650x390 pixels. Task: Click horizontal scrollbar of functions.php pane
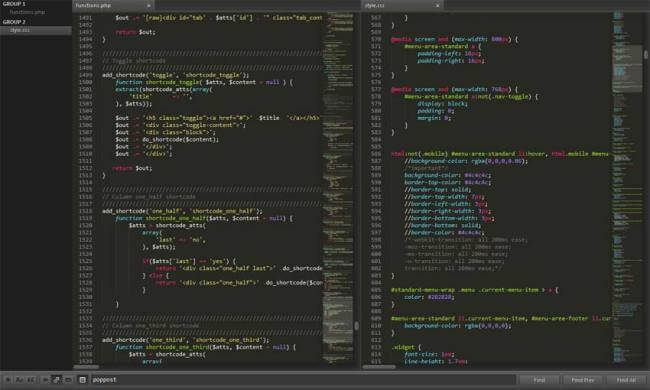(86, 367)
